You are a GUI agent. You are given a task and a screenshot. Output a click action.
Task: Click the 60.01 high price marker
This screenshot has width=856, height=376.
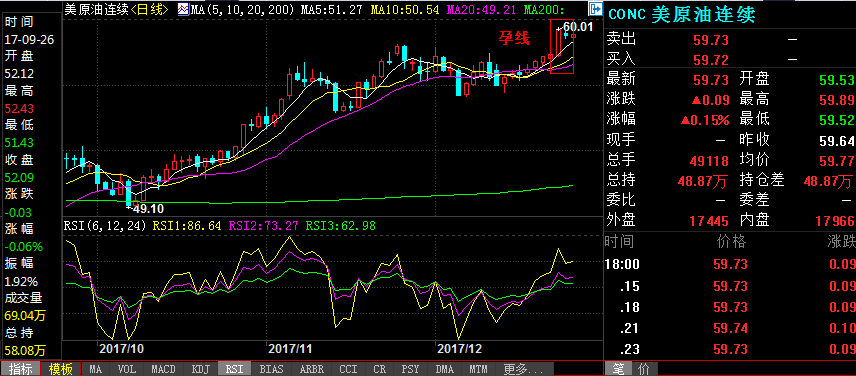click(578, 26)
